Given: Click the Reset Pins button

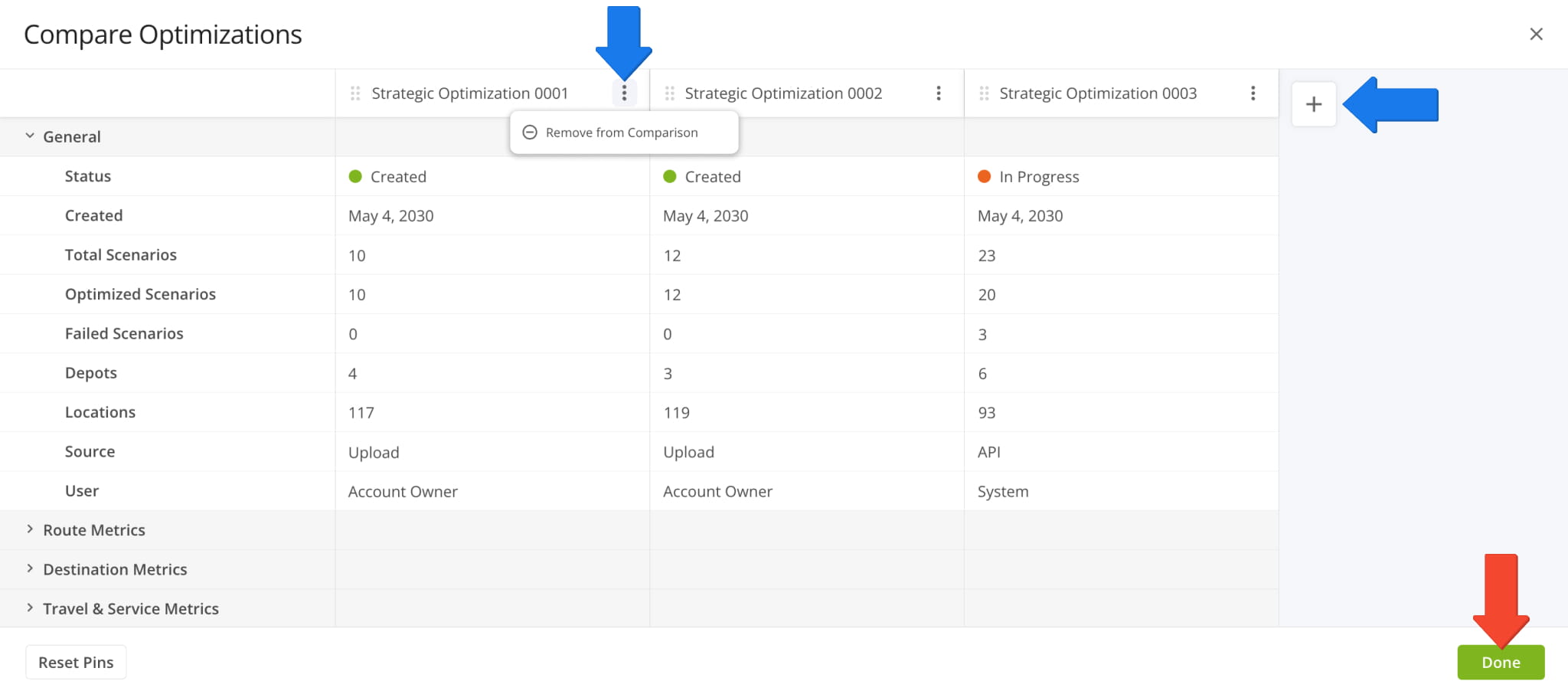Looking at the screenshot, I should 76,663.
